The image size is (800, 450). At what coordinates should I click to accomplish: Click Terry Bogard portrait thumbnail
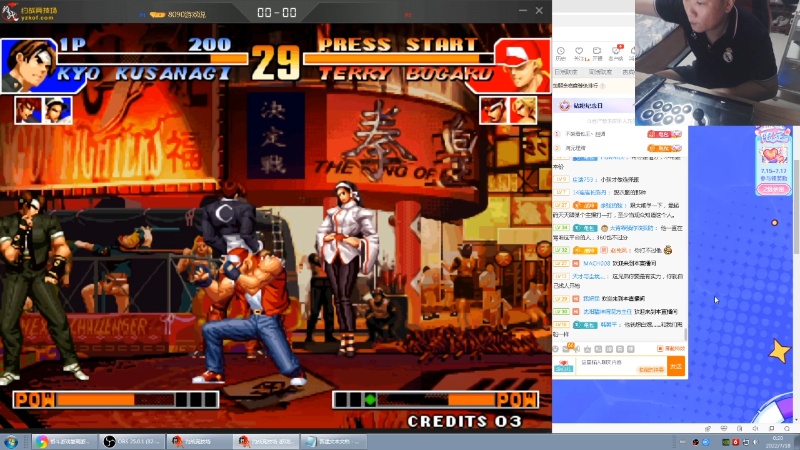coord(523,65)
